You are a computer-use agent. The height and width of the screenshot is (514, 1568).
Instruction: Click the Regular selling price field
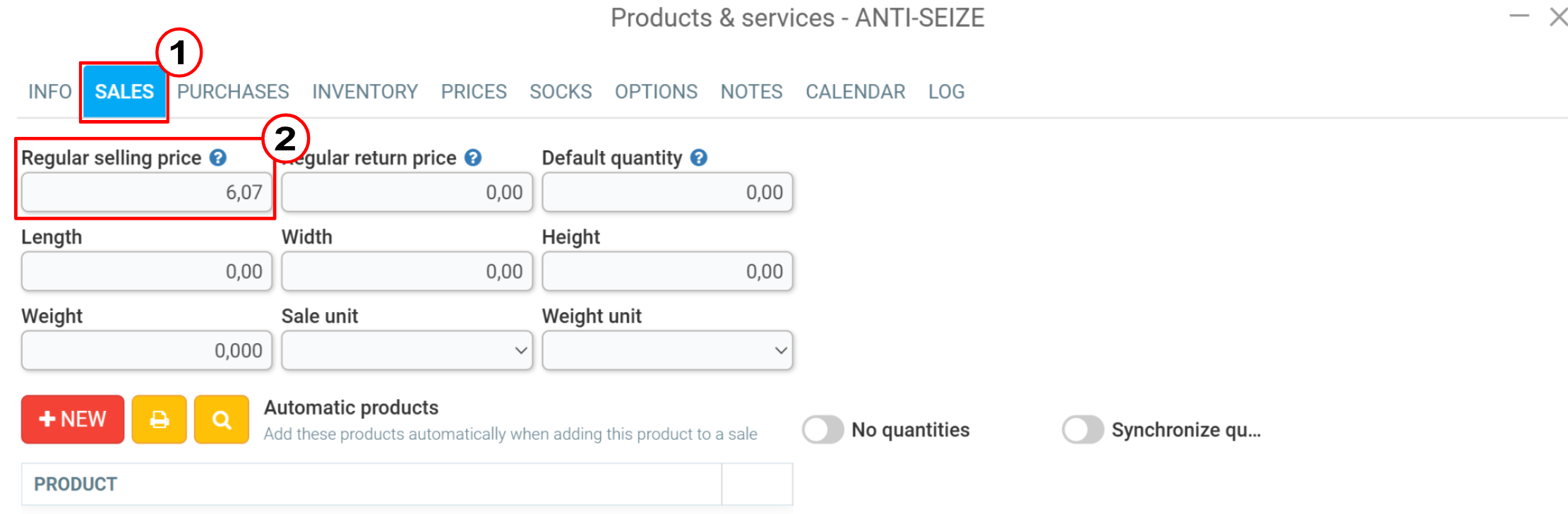point(147,192)
